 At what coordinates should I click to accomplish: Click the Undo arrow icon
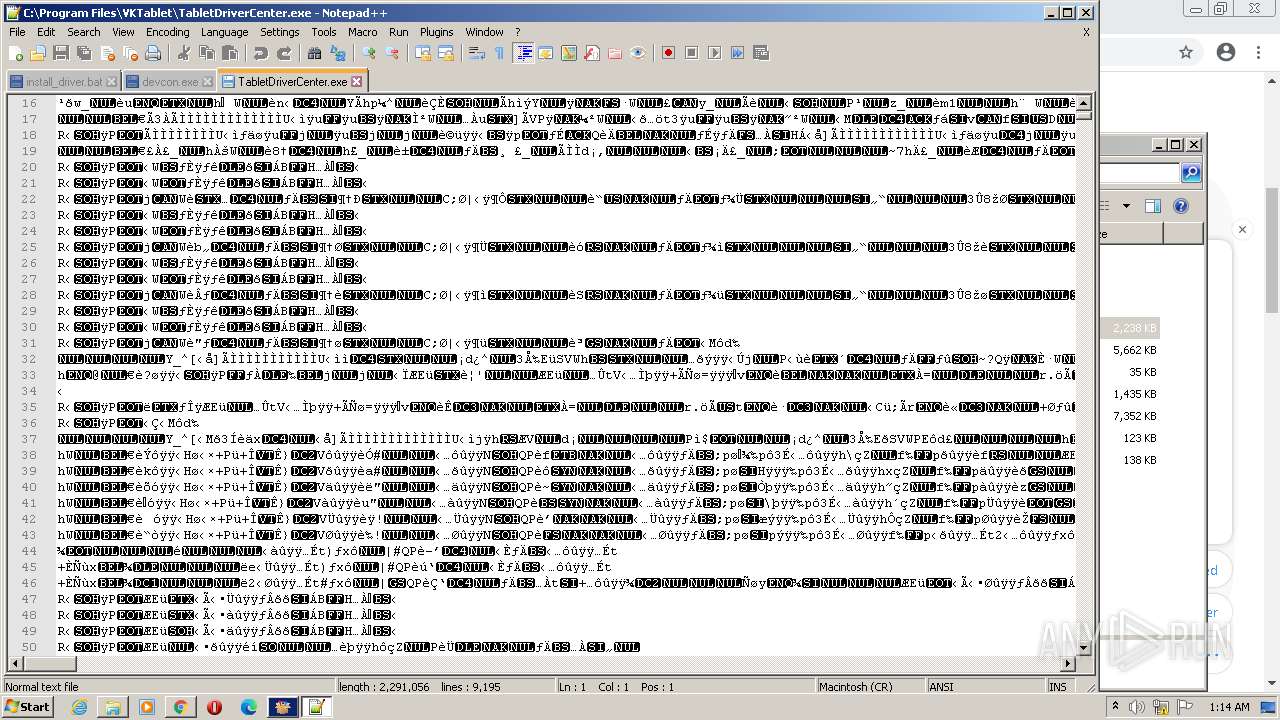pyautogui.click(x=260, y=53)
